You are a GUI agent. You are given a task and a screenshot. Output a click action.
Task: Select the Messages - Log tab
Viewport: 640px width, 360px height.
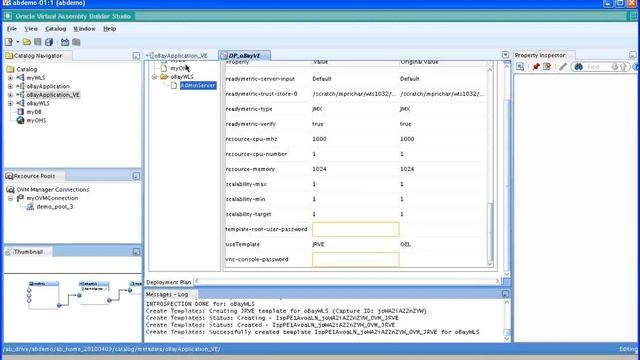point(167,294)
